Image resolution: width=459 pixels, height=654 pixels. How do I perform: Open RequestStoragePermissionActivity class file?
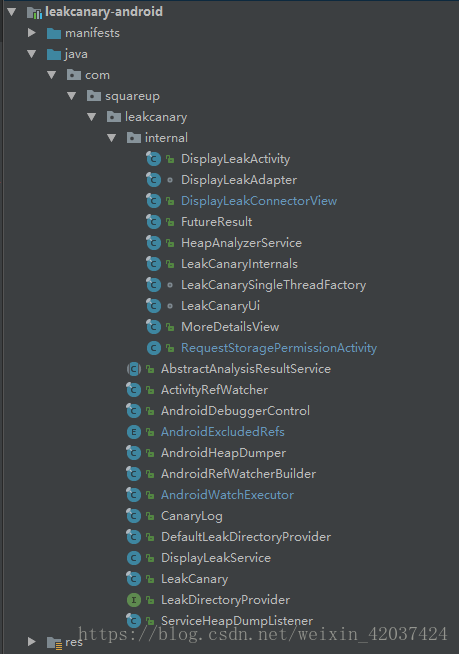point(279,348)
